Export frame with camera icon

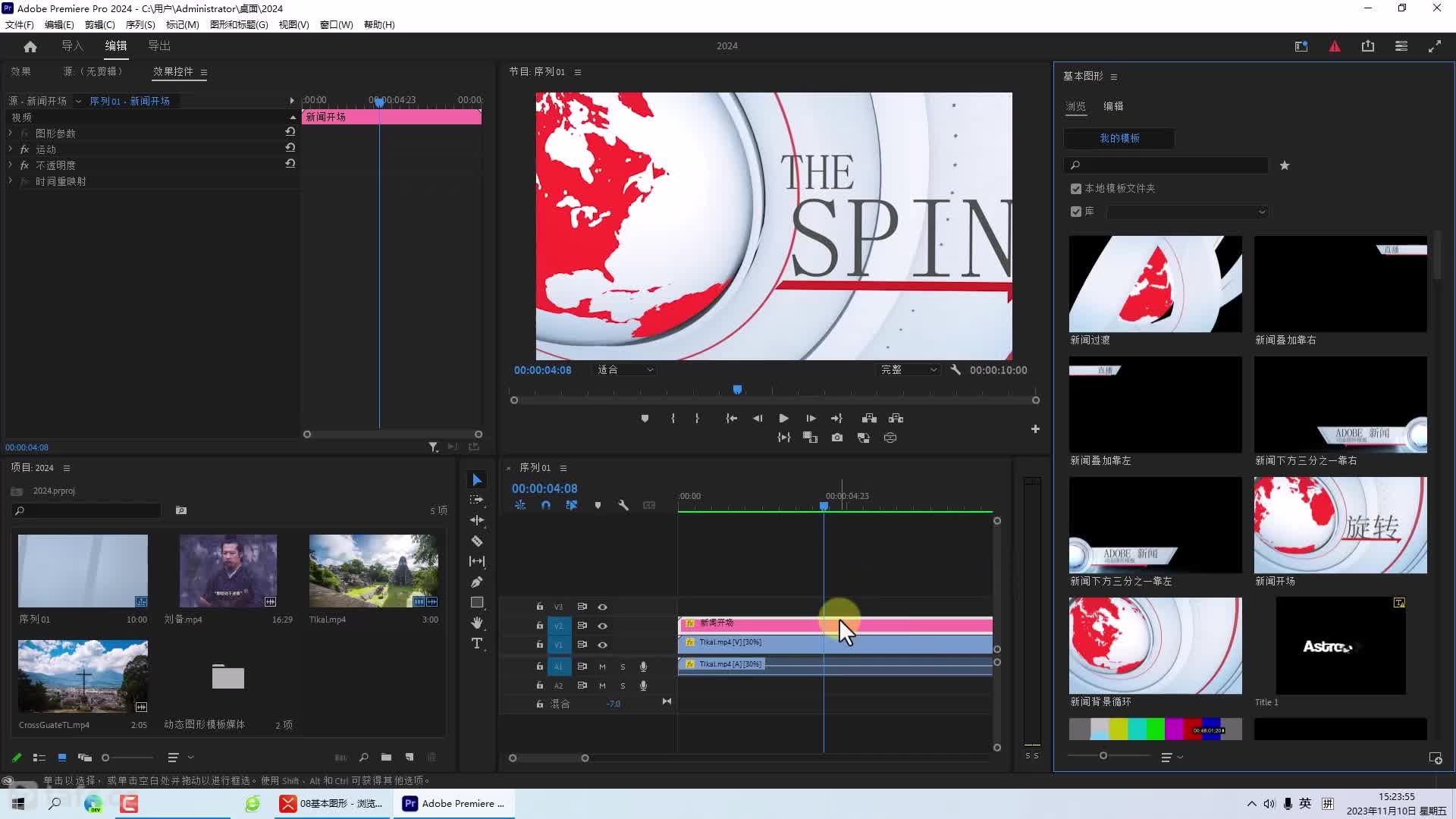coord(837,438)
